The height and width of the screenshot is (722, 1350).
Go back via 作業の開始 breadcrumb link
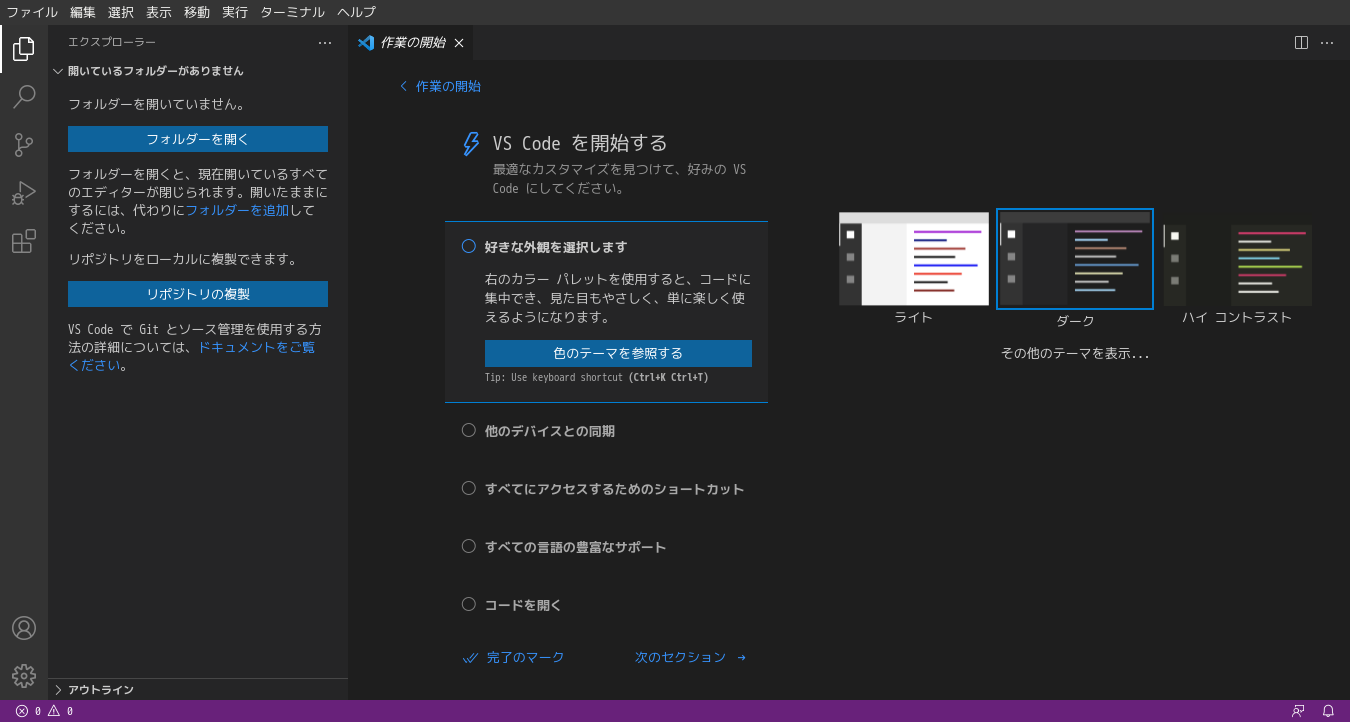click(440, 86)
